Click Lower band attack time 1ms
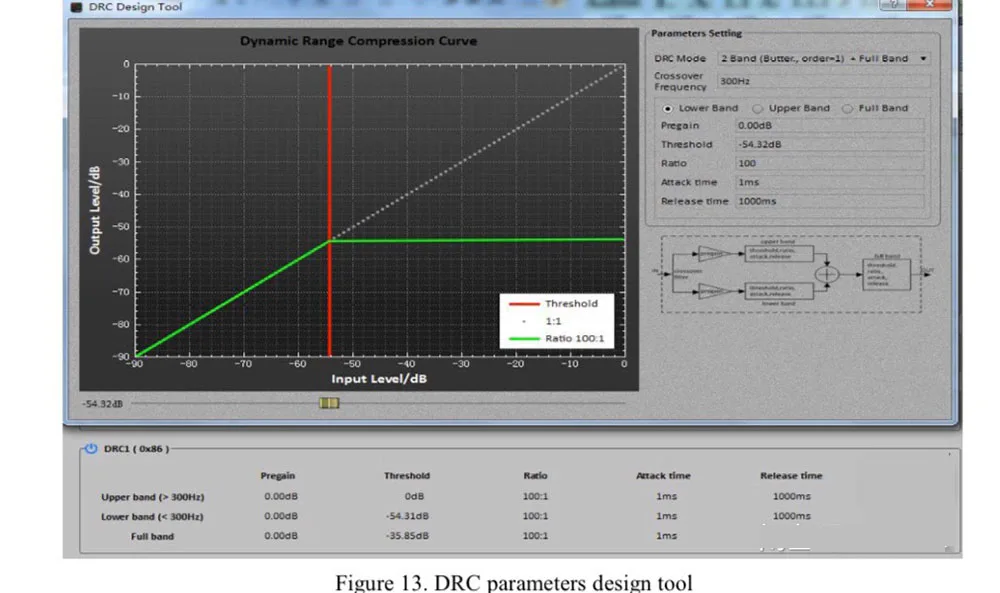This screenshot has height=593, width=1000. point(666,516)
